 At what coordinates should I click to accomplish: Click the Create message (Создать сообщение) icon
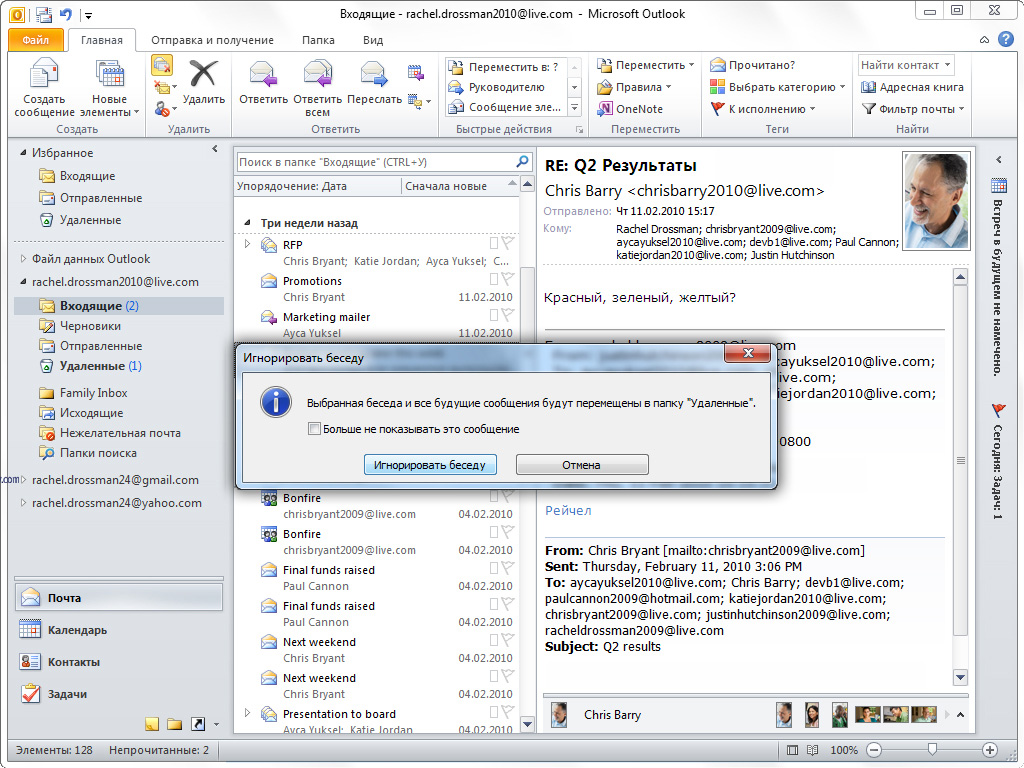(x=44, y=74)
